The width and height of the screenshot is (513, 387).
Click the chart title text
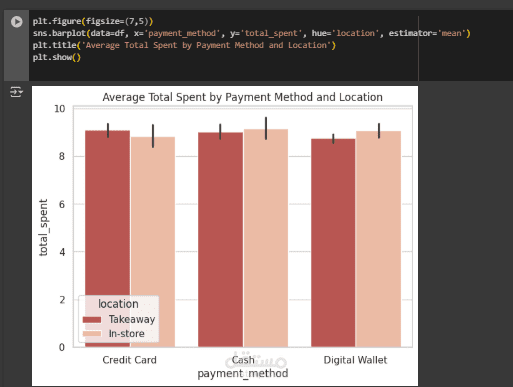click(242, 97)
